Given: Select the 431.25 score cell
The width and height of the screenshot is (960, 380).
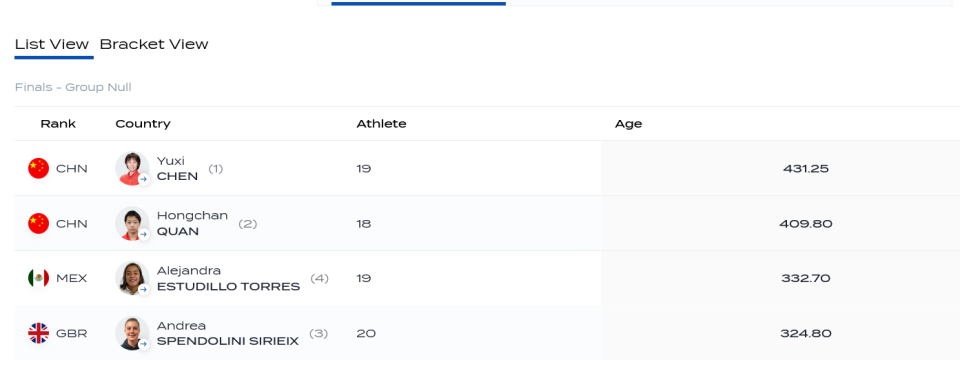Looking at the screenshot, I should coord(806,168).
